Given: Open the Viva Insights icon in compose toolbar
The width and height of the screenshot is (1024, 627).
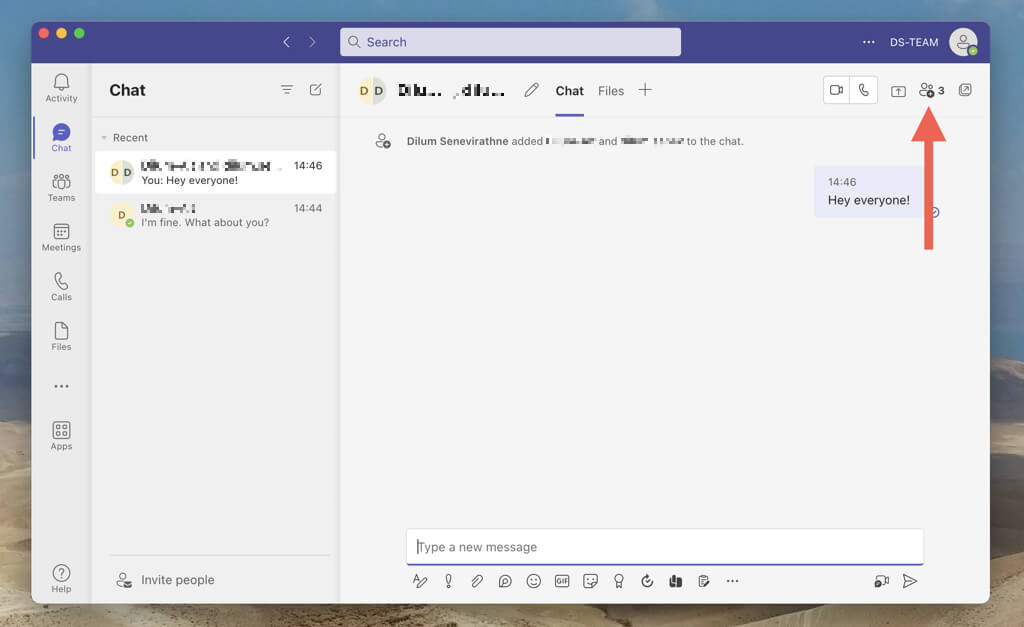Looking at the screenshot, I should pos(675,581).
